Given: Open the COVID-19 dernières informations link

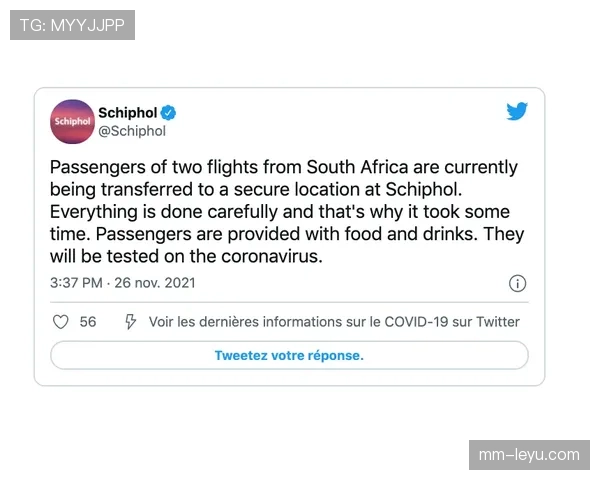Looking at the screenshot, I should (x=334, y=322).
